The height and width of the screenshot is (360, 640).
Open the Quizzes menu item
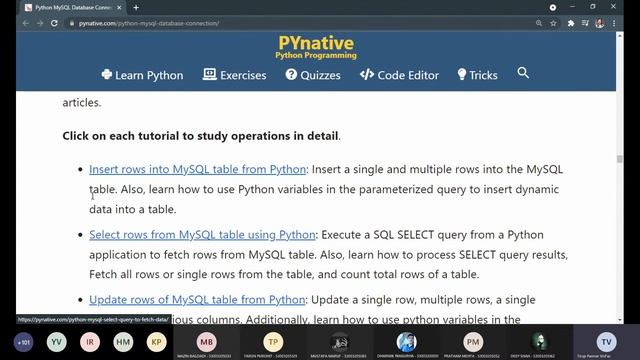(x=313, y=75)
